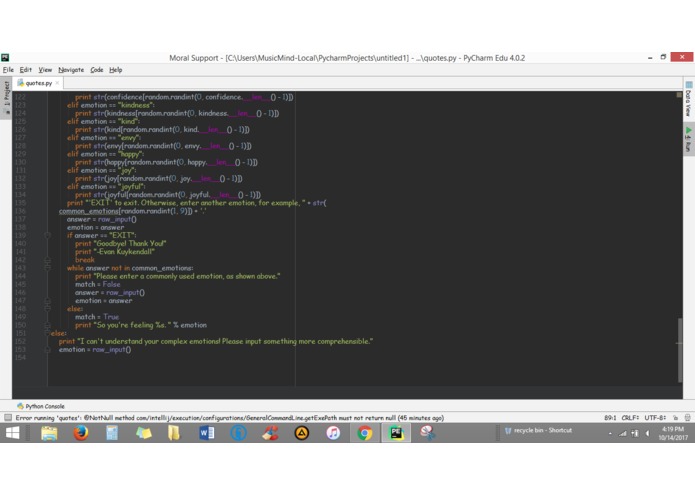Launch Microsoft Word from the taskbar
The width and height of the screenshot is (695, 494).
pyautogui.click(x=207, y=433)
